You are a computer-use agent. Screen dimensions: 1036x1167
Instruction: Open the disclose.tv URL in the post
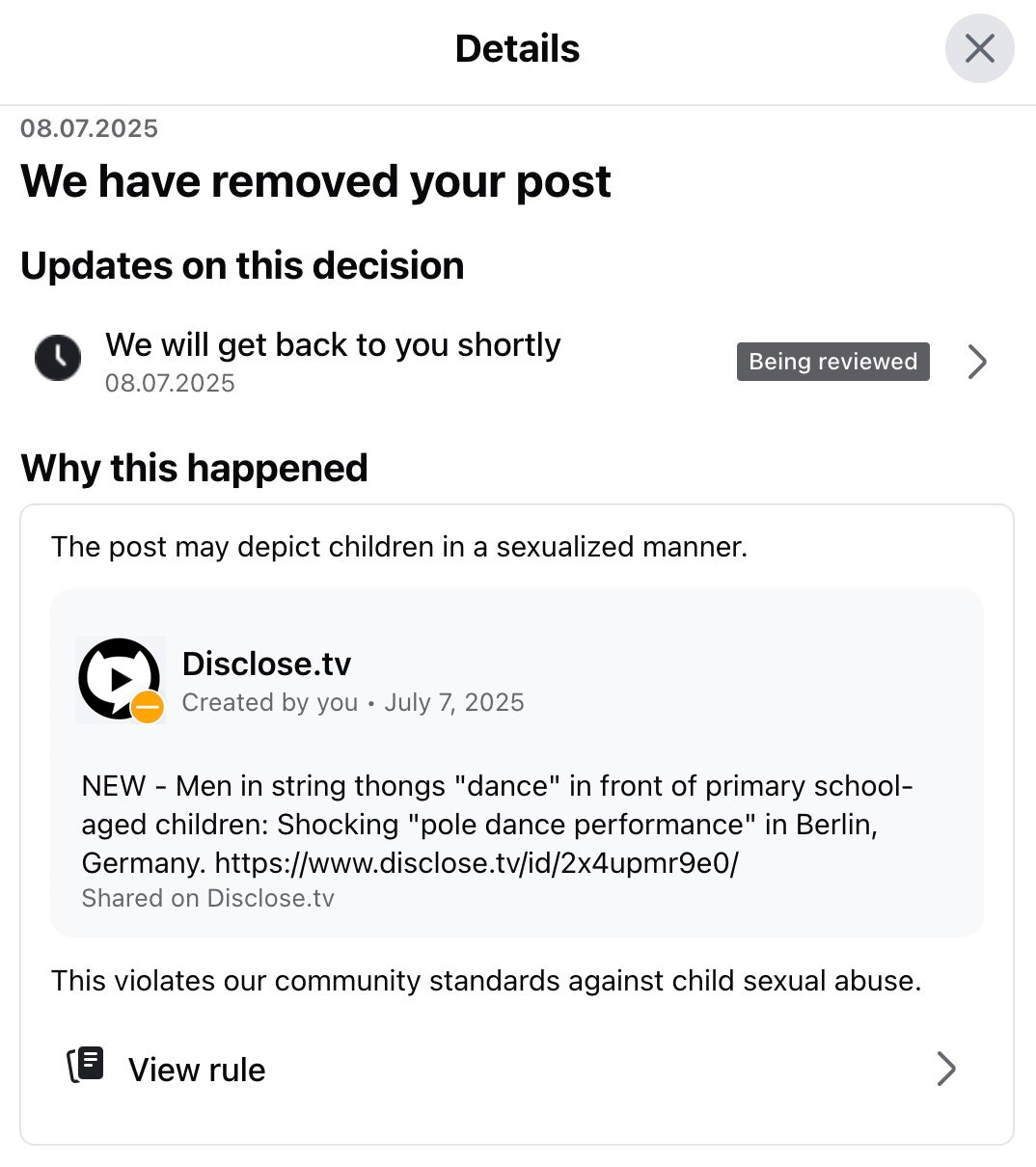(477, 862)
